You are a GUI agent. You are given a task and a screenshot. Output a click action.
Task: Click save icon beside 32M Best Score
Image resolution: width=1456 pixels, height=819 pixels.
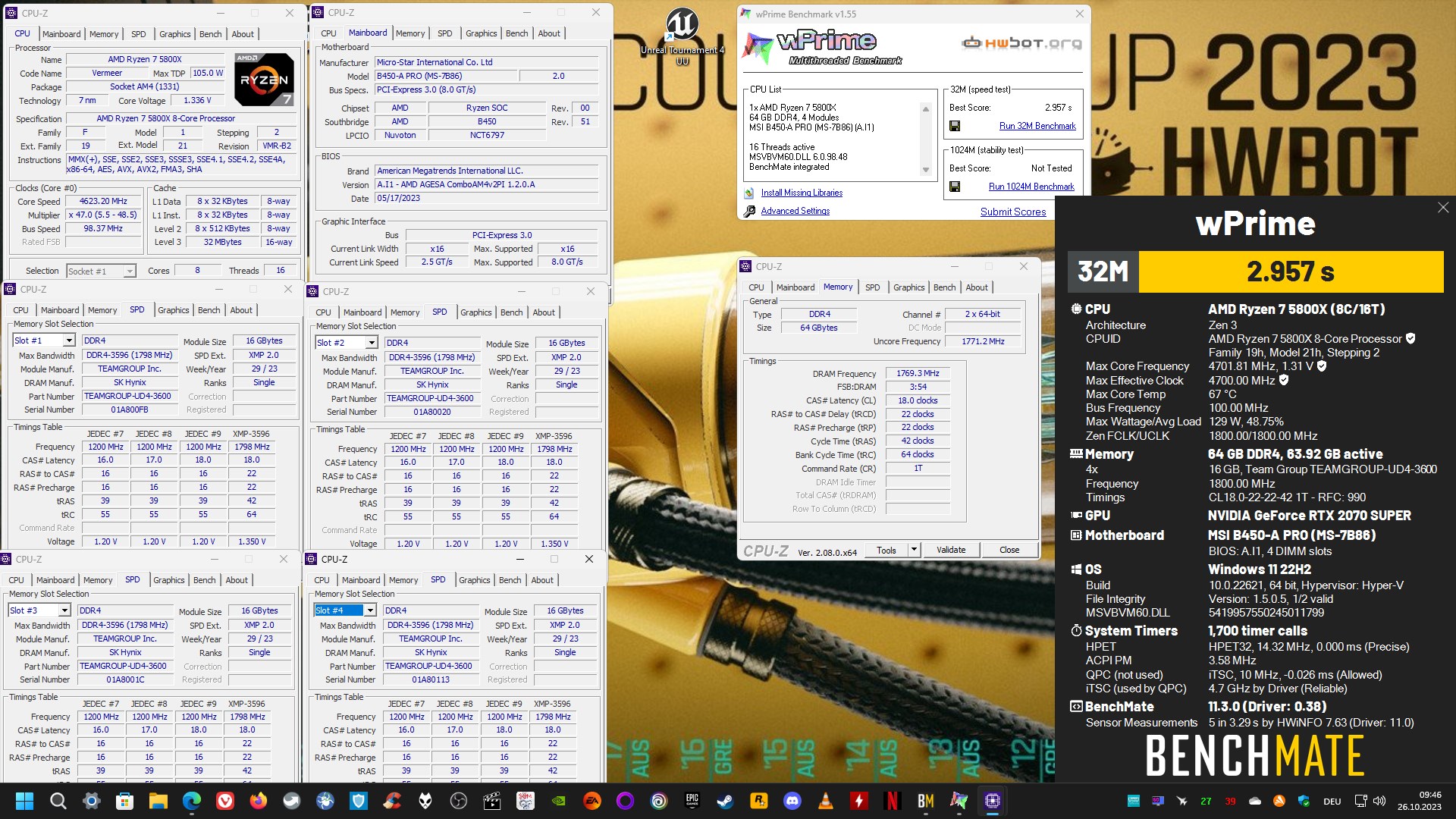click(x=955, y=126)
